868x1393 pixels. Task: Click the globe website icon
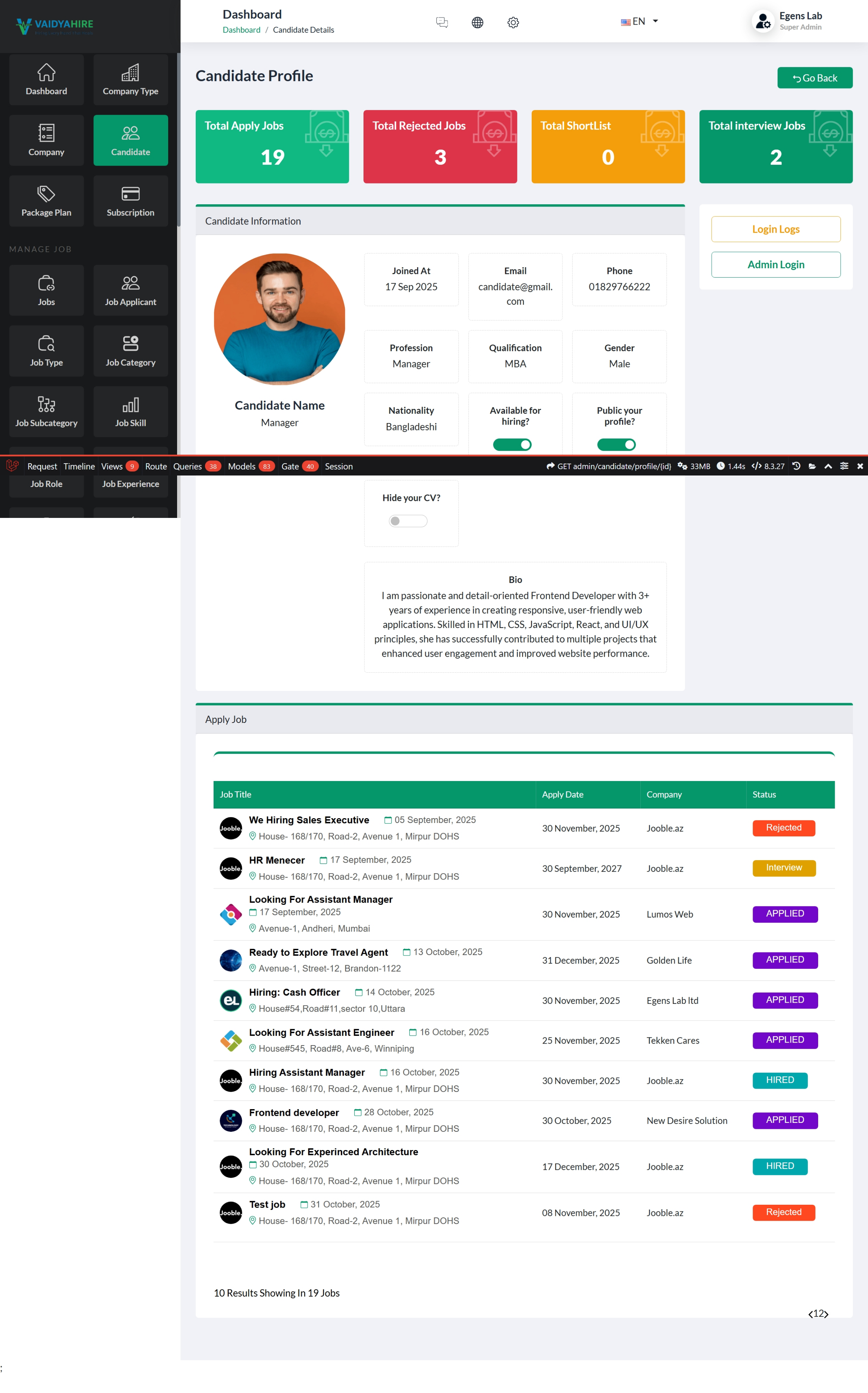(477, 22)
